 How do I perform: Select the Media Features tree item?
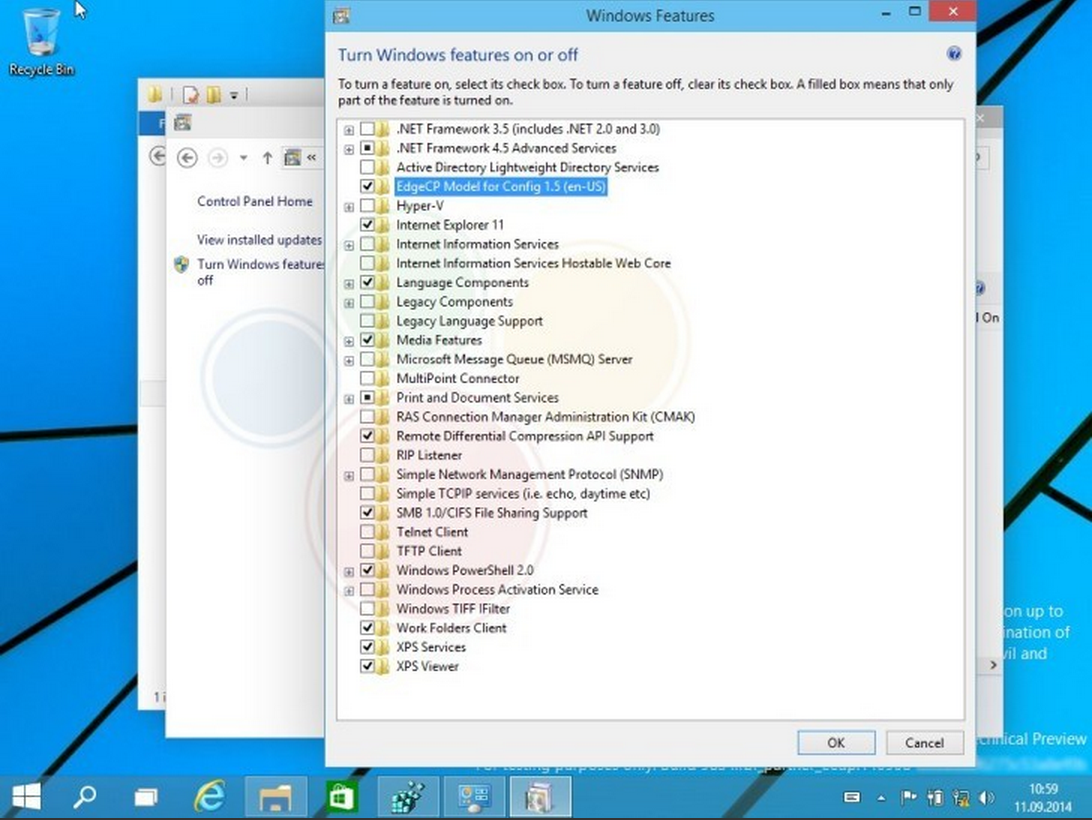[x=439, y=340]
